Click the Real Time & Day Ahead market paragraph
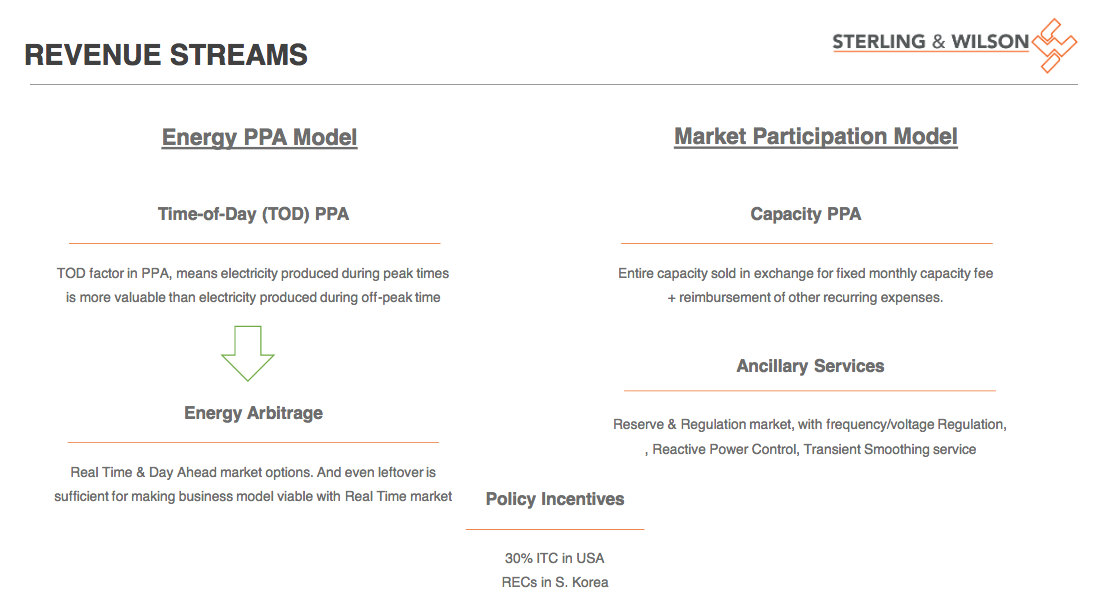Image resolution: width=1098 pixels, height=601 pixels. coord(253,484)
